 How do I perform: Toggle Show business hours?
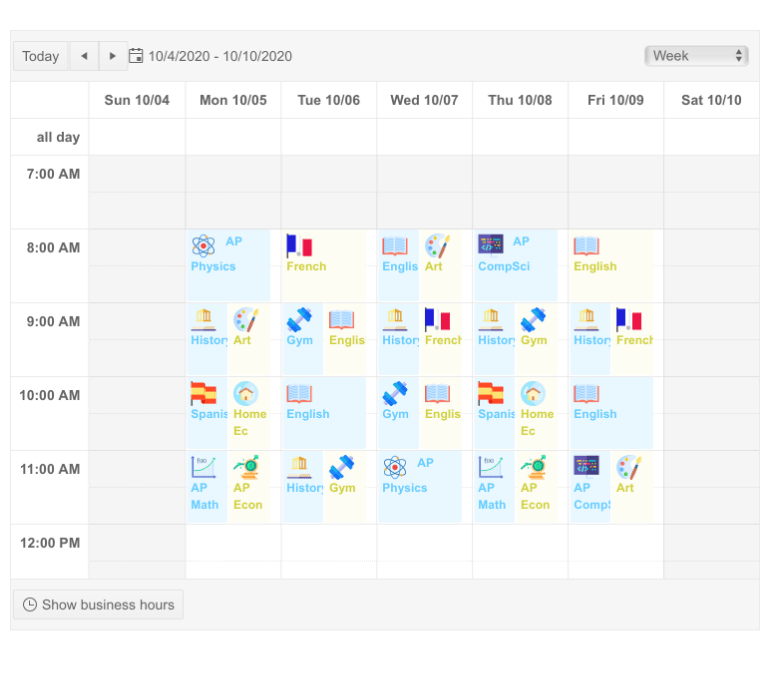coord(98,605)
